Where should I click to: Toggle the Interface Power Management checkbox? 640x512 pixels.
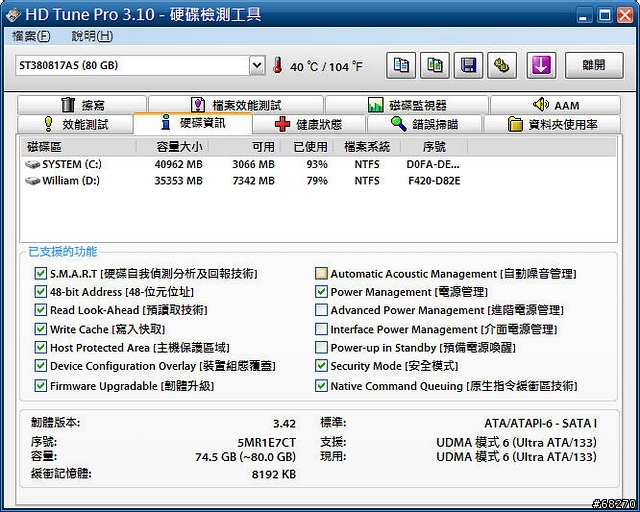321,329
